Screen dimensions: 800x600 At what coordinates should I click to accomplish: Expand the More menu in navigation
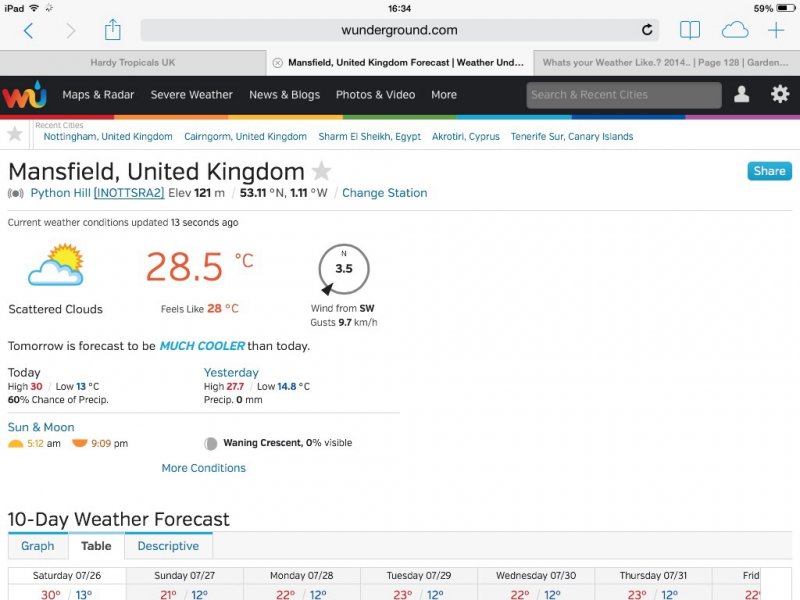[x=444, y=95]
